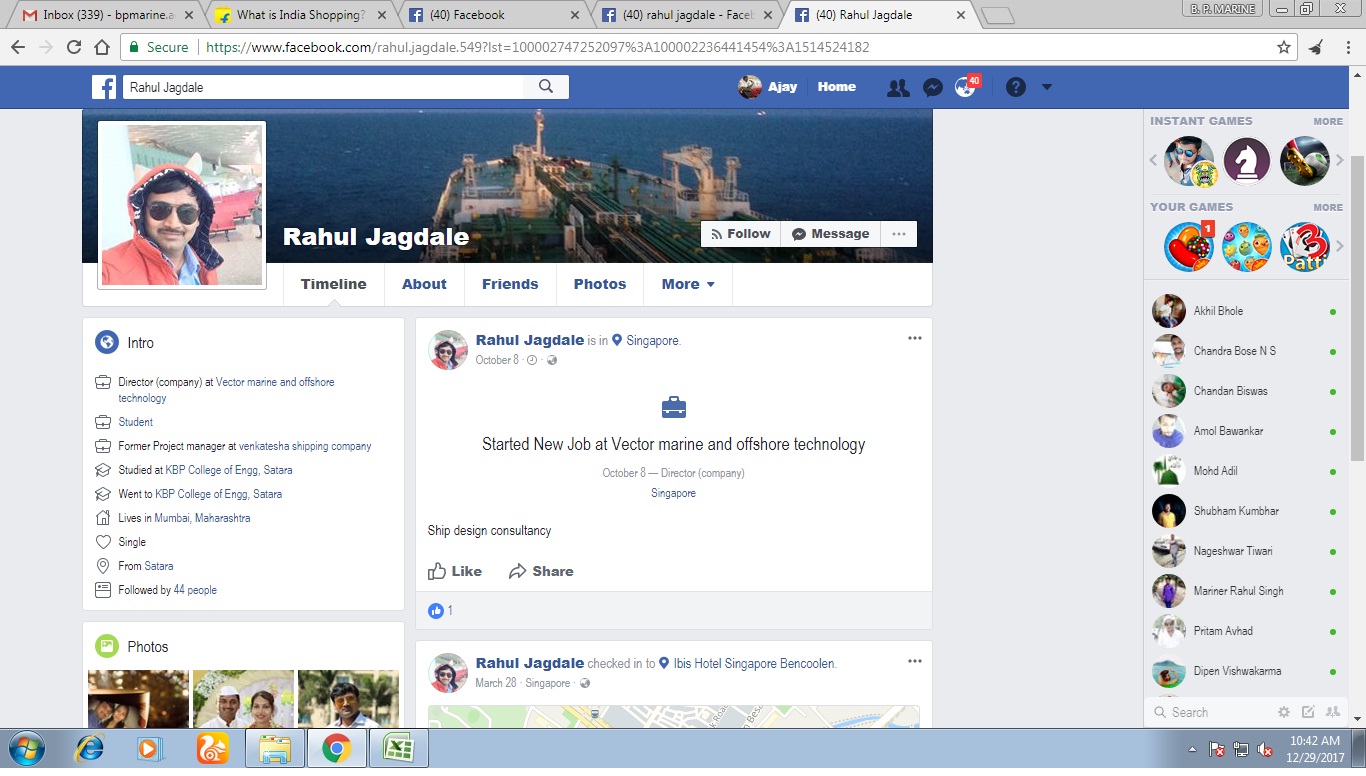Click the football instant game icon

point(1305,161)
